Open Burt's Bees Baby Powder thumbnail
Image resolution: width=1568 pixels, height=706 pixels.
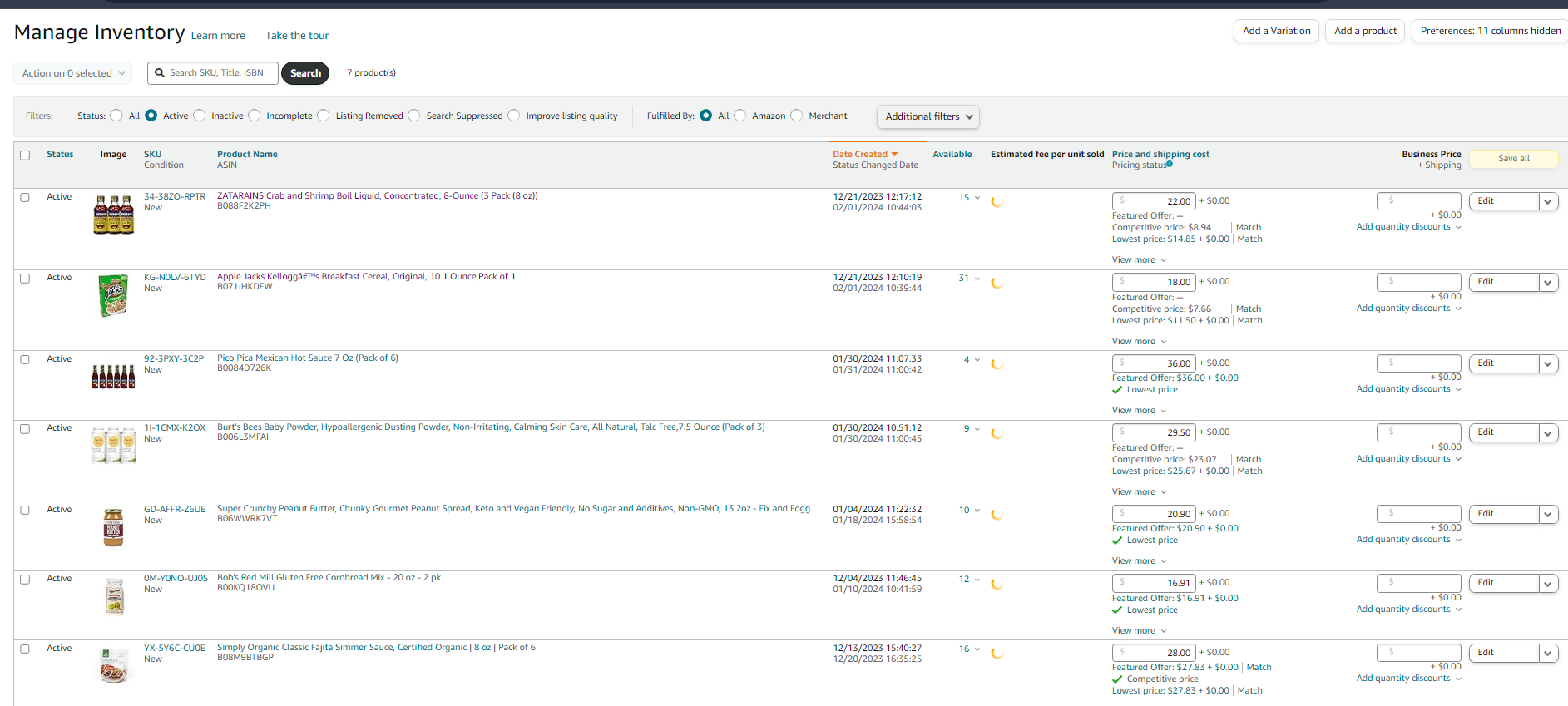coord(113,445)
